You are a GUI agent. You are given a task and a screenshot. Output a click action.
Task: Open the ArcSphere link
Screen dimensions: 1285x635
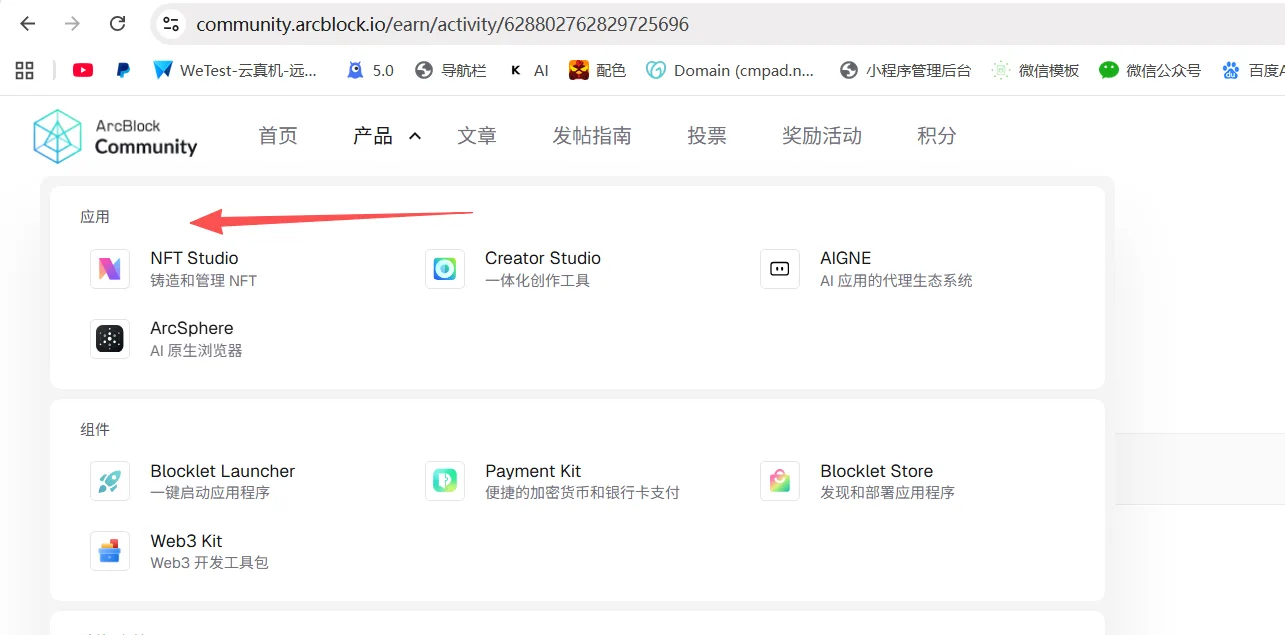[192, 328]
